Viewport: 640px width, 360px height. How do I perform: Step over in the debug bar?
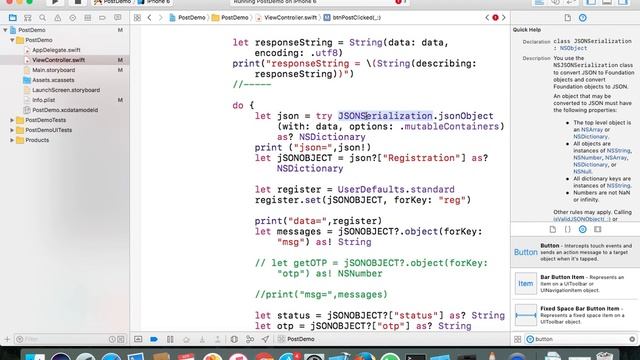[x=186, y=339]
